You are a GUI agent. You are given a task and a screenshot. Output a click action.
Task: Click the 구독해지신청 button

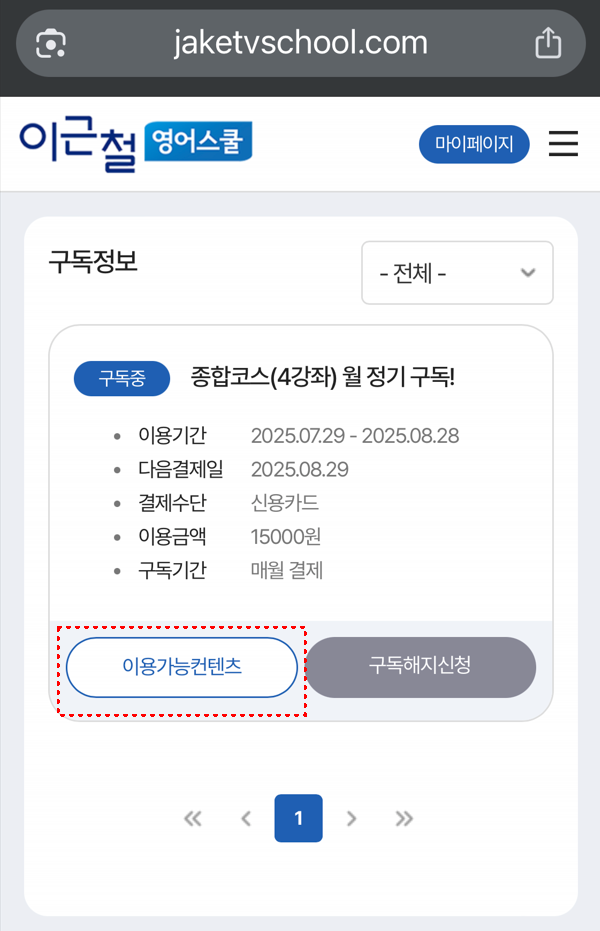[x=420, y=667]
